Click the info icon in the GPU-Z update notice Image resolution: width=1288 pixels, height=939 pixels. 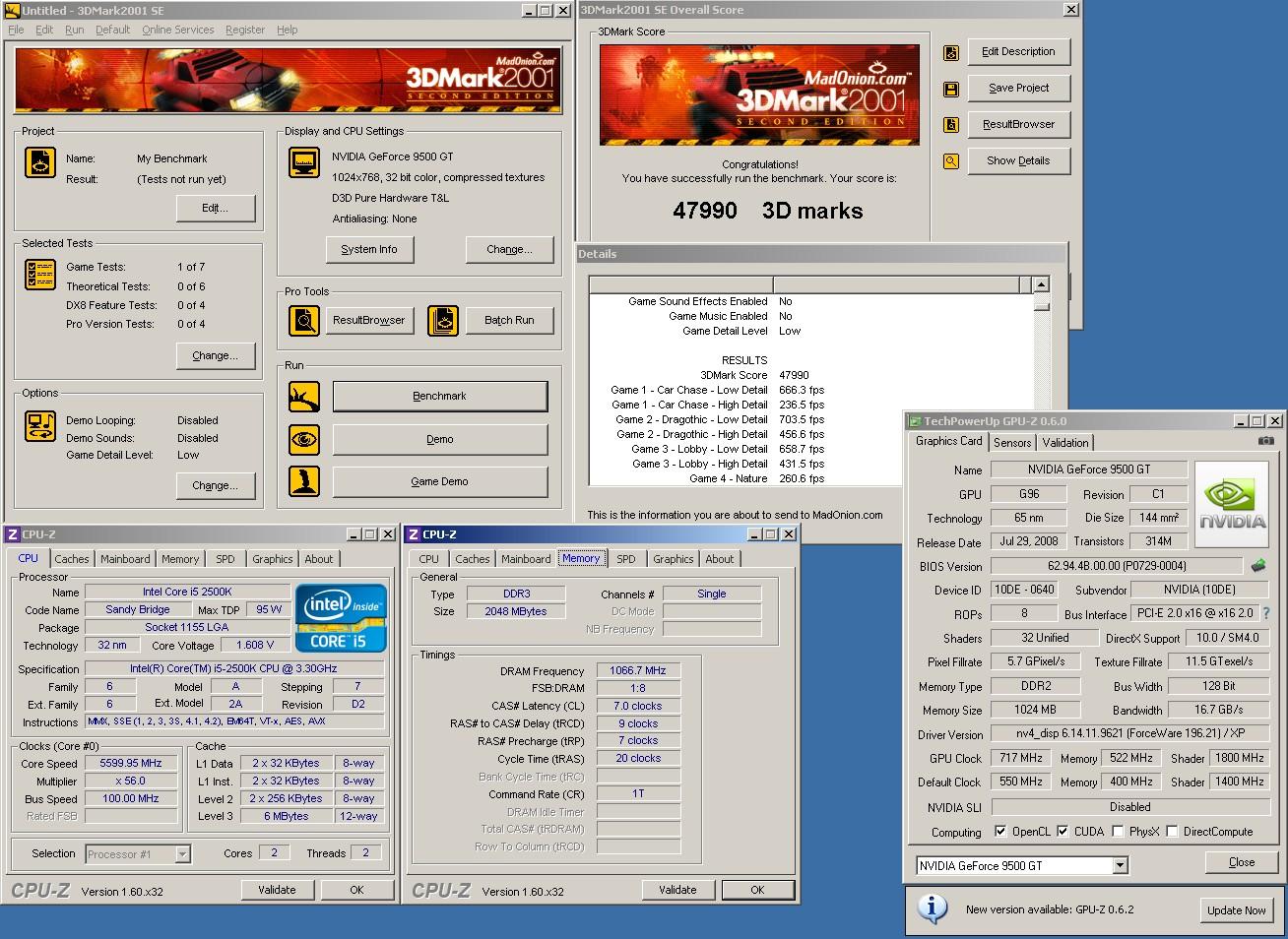[x=932, y=908]
